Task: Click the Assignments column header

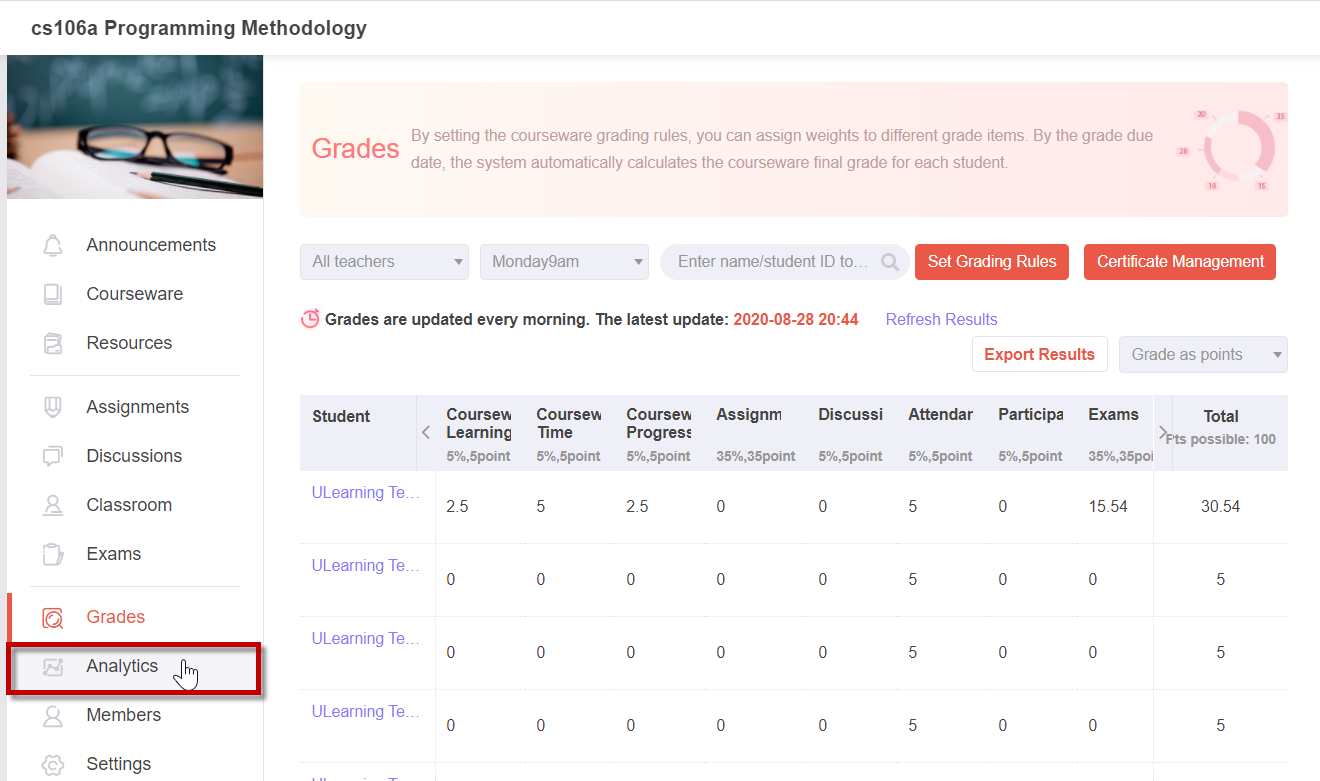Action: tap(749, 414)
